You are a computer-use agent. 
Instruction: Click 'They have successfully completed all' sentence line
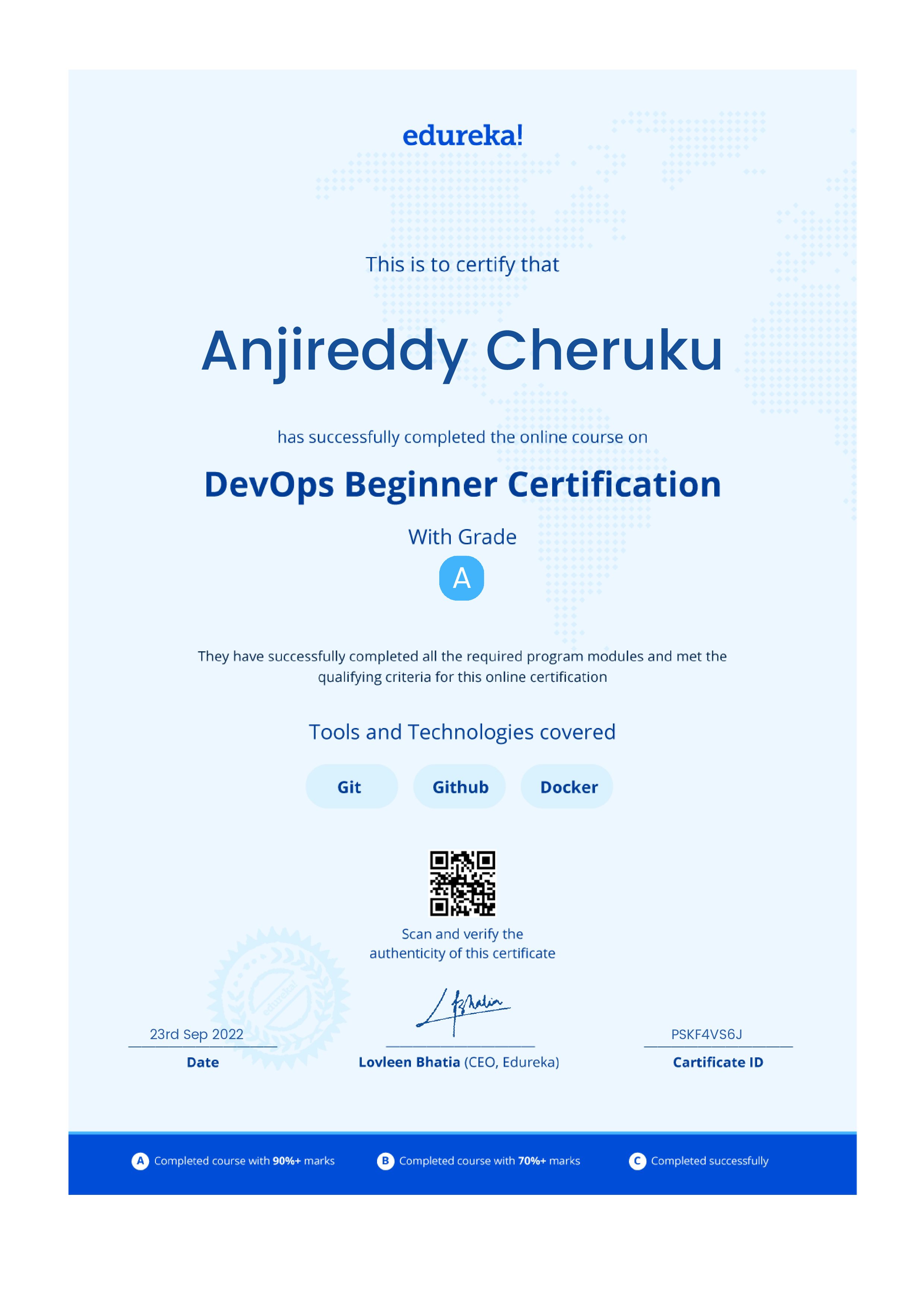coord(462,656)
